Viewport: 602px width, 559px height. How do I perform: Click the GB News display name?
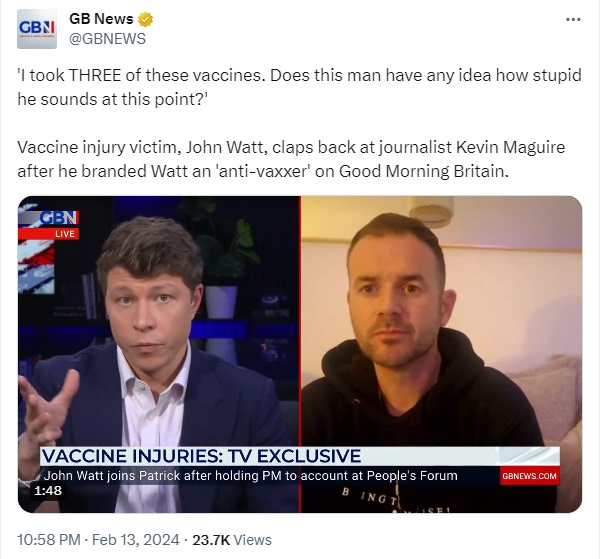(101, 19)
